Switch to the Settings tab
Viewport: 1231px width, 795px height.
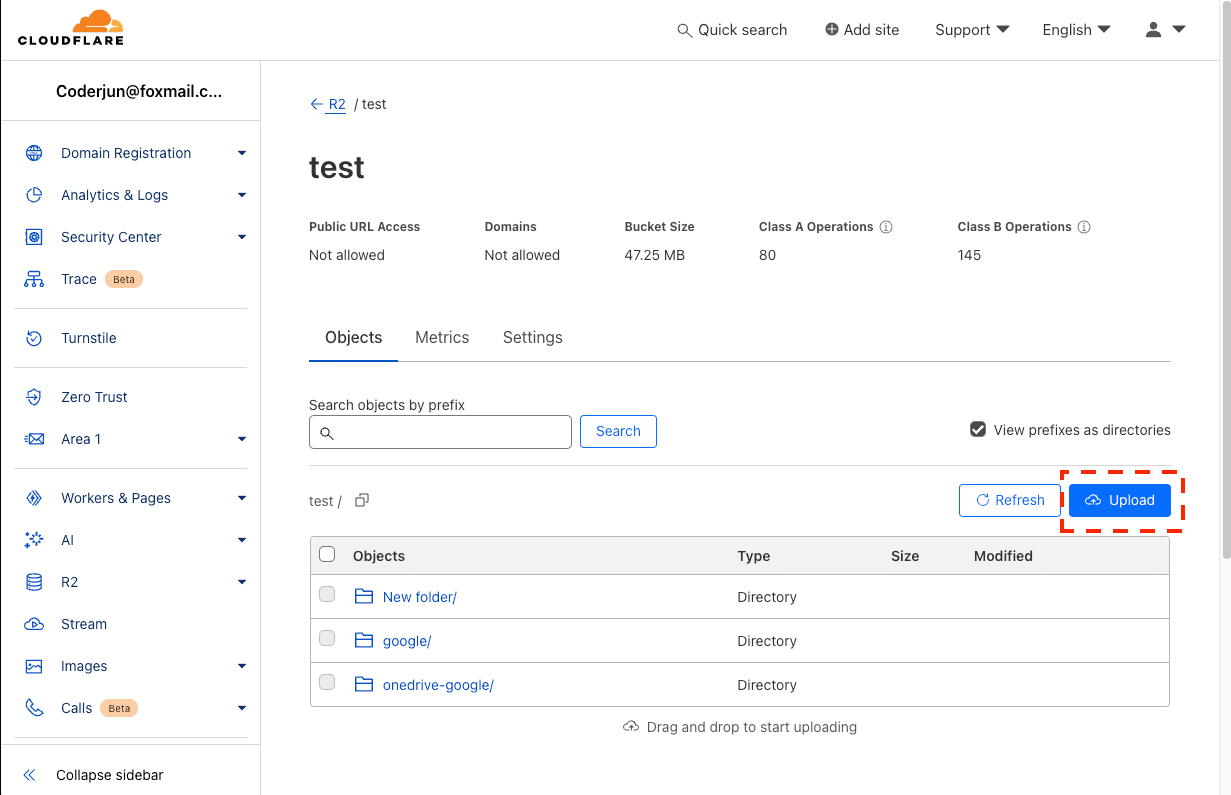point(533,337)
